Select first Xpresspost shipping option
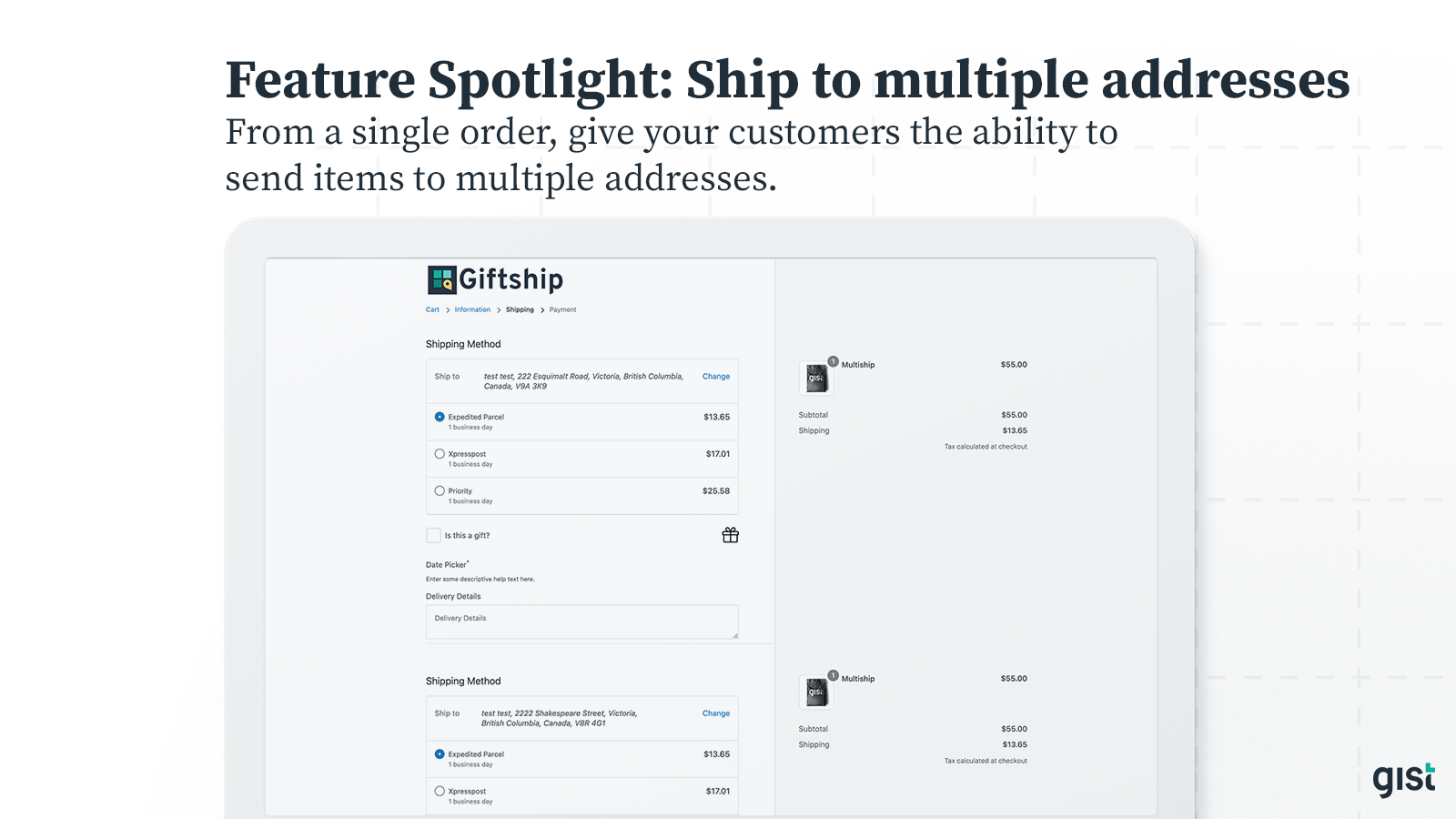 point(440,454)
